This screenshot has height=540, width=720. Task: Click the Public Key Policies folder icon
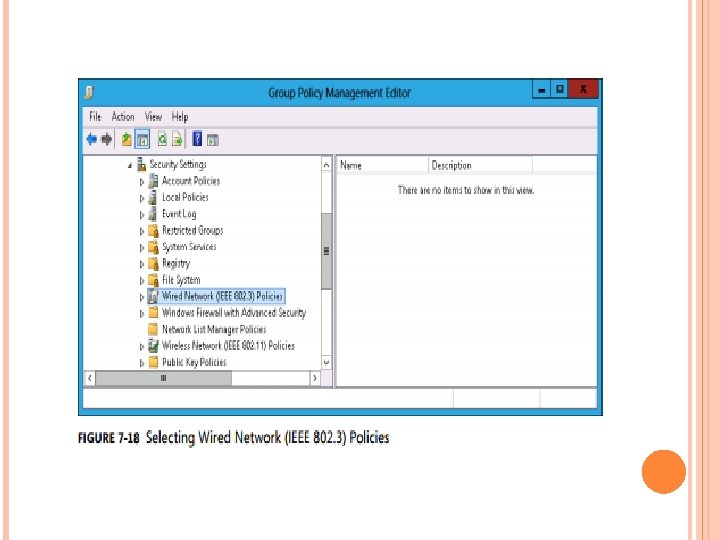pyautogui.click(x=153, y=362)
